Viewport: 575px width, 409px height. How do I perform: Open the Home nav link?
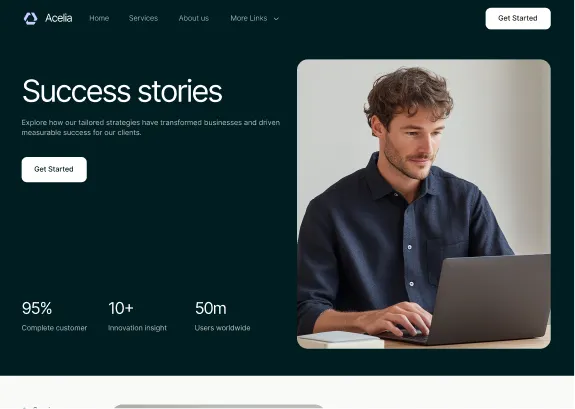coord(99,18)
